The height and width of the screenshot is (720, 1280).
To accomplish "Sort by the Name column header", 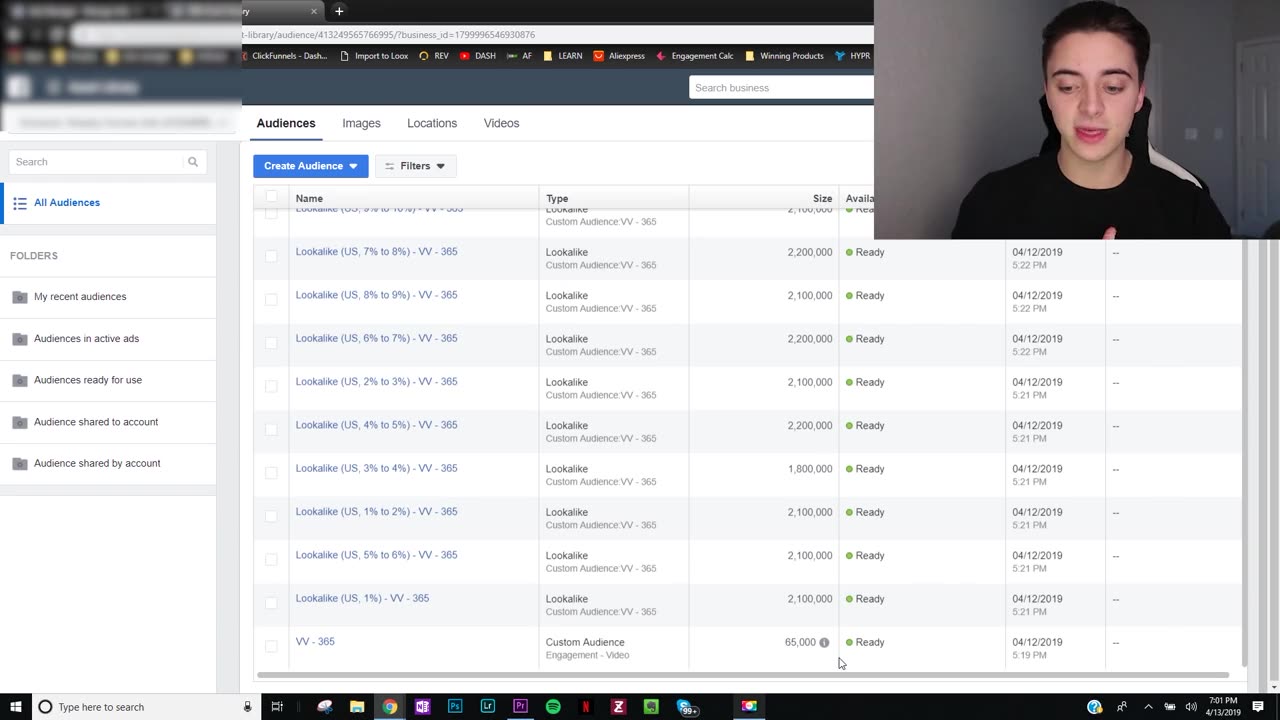I will [x=309, y=198].
